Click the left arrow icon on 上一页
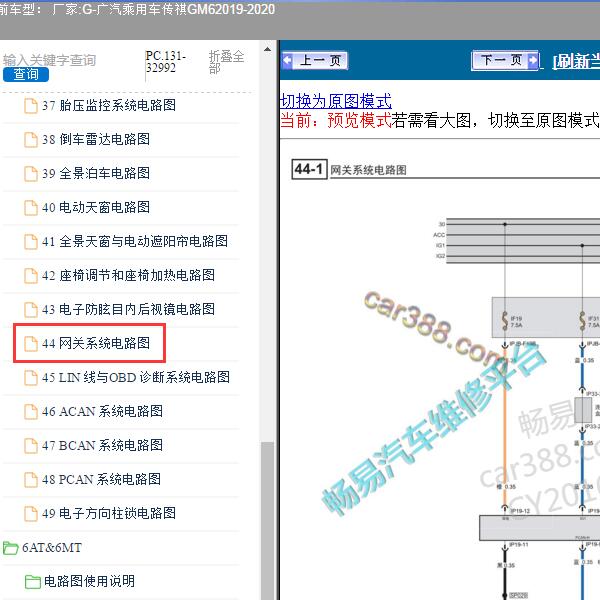 pyautogui.click(x=287, y=60)
